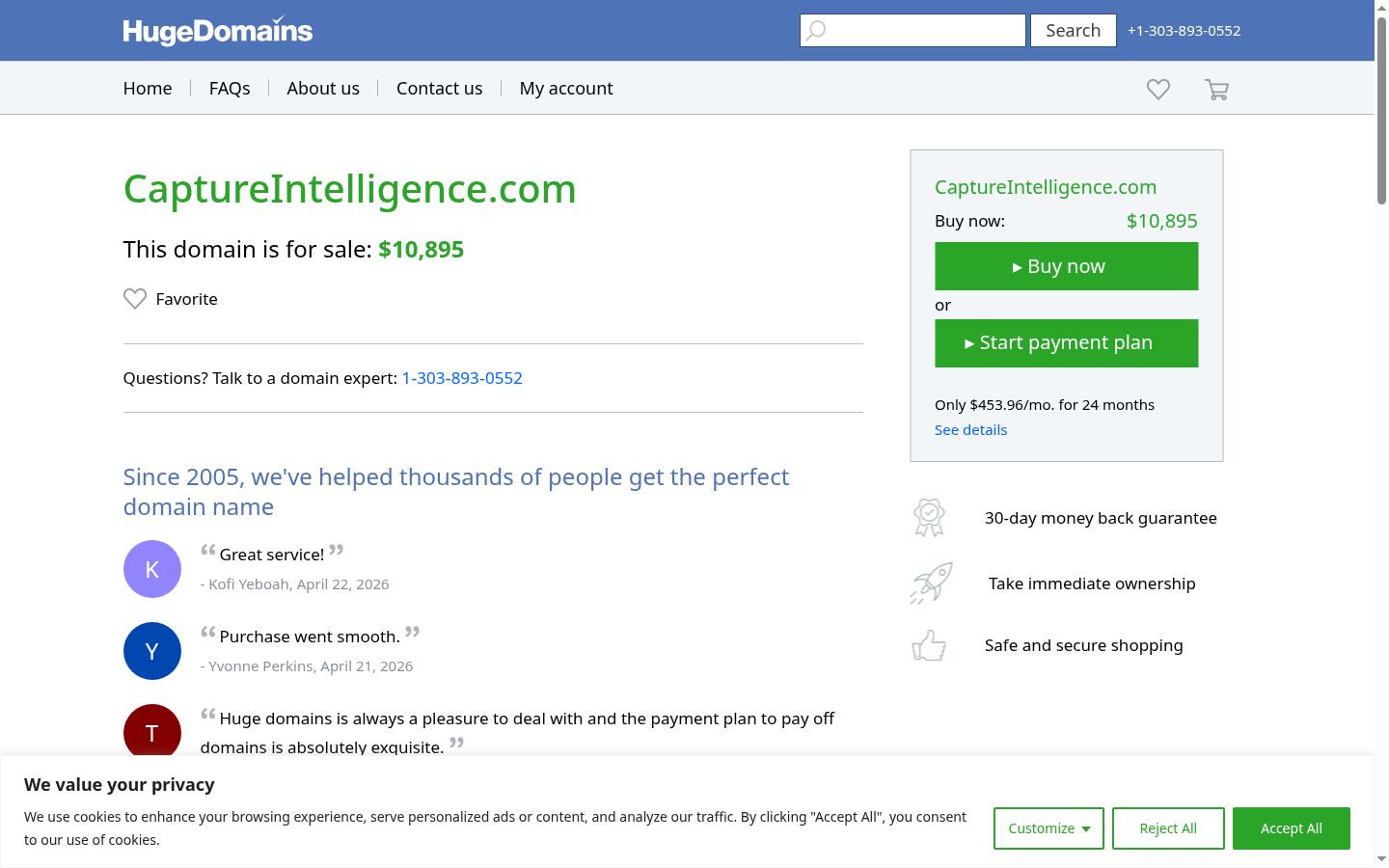Open the FAQs menu item

tap(230, 89)
